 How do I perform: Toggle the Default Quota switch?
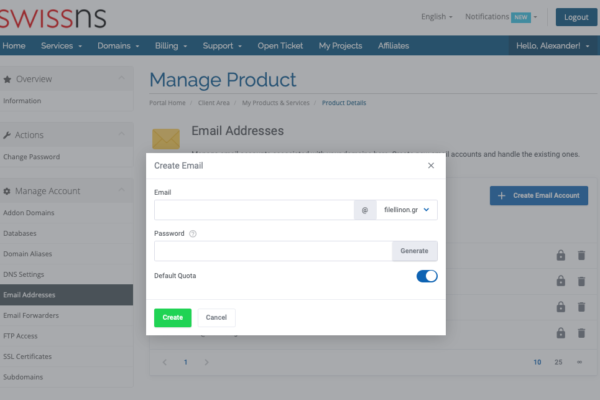tap(427, 276)
